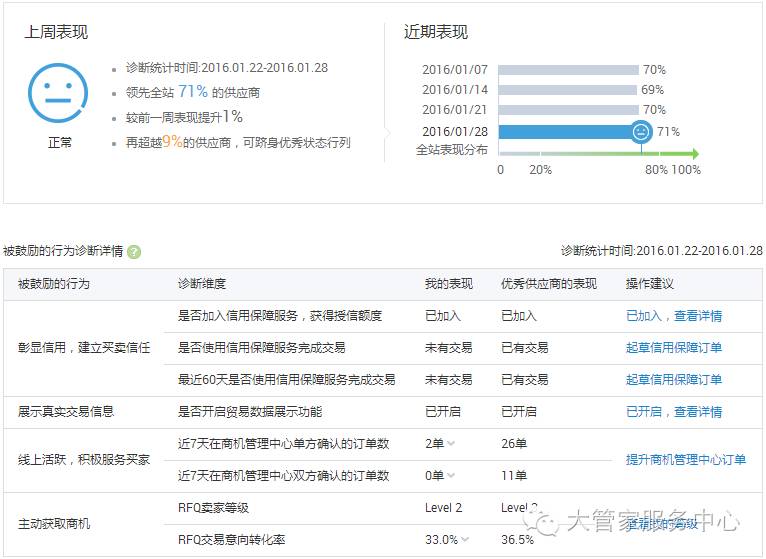The height and width of the screenshot is (559, 766).
Task: Click the 2016/01/28 blue progress bar
Action: pos(565,131)
